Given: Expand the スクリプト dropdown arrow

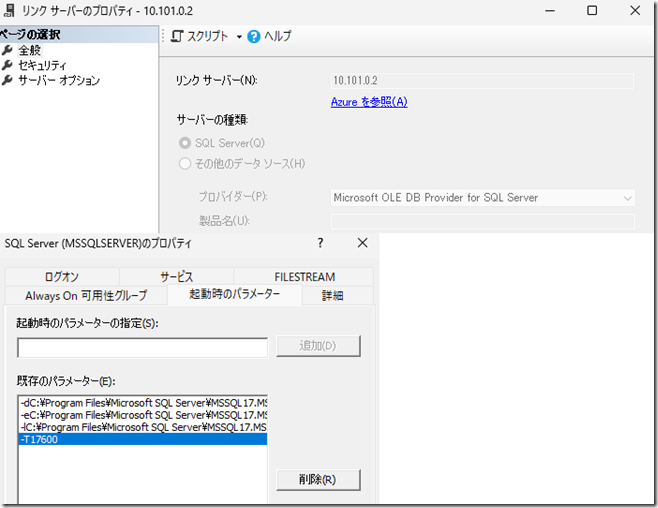Looking at the screenshot, I should [239, 37].
